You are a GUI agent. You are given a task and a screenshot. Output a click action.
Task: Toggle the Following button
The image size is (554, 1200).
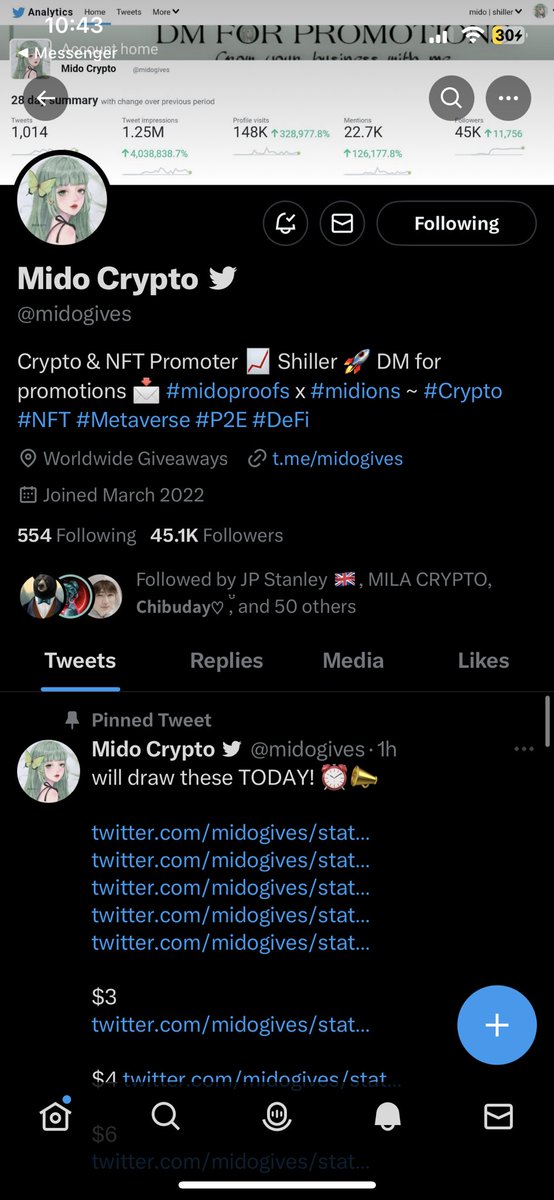[x=456, y=223]
